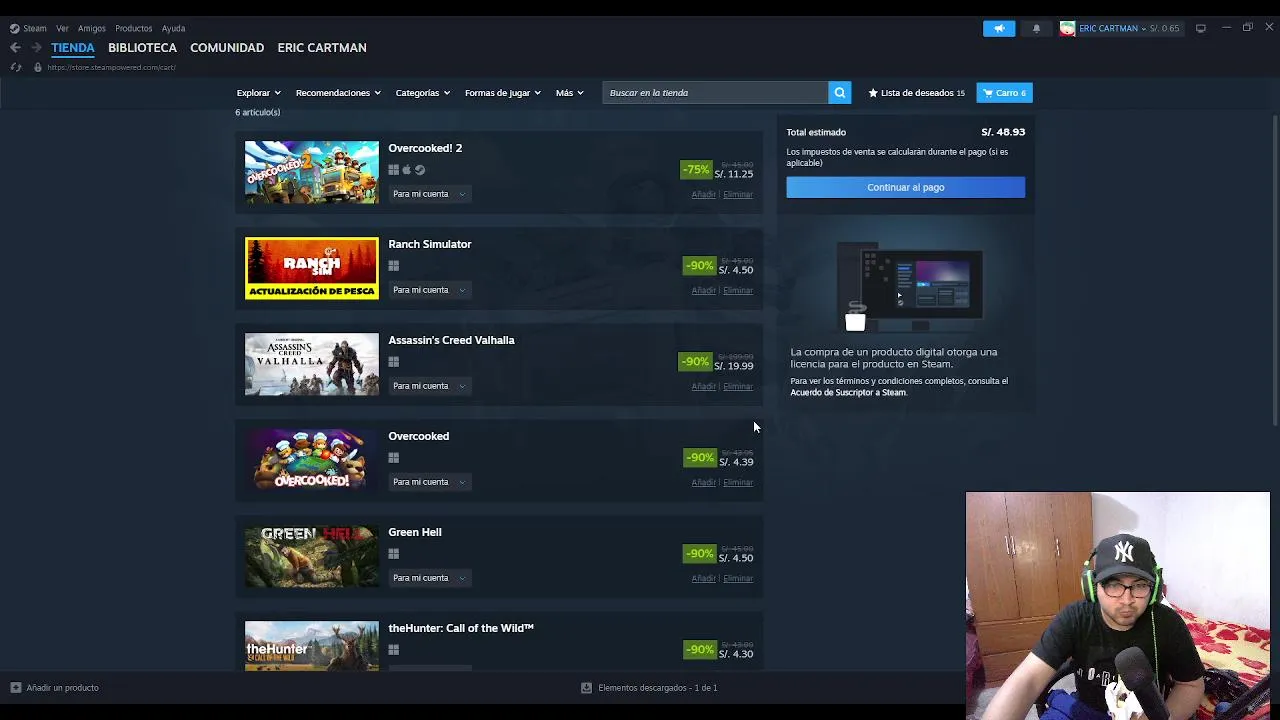
Task: Click the store search input field
Action: (x=715, y=93)
